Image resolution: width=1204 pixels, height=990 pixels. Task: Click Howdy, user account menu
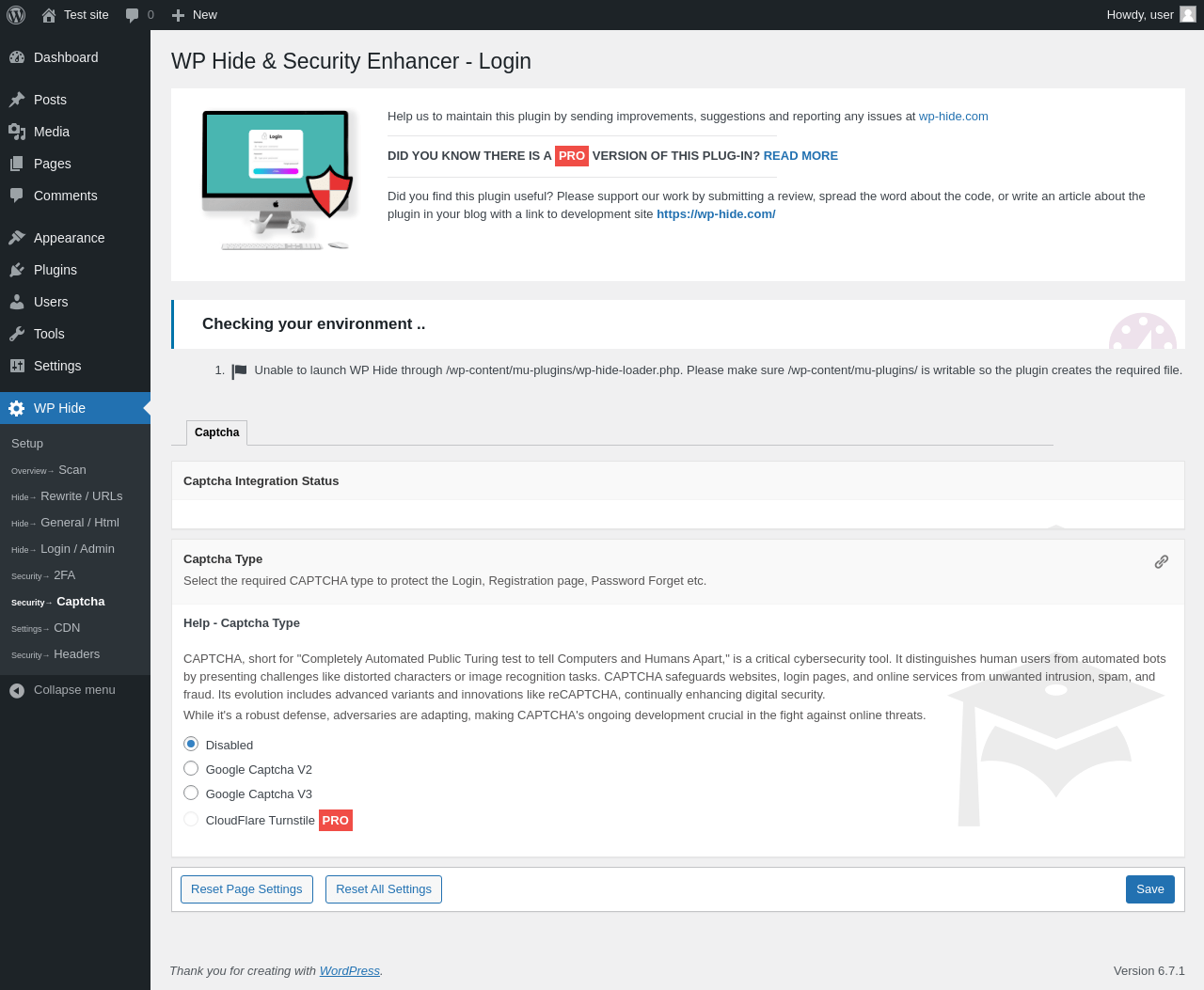(x=1151, y=15)
